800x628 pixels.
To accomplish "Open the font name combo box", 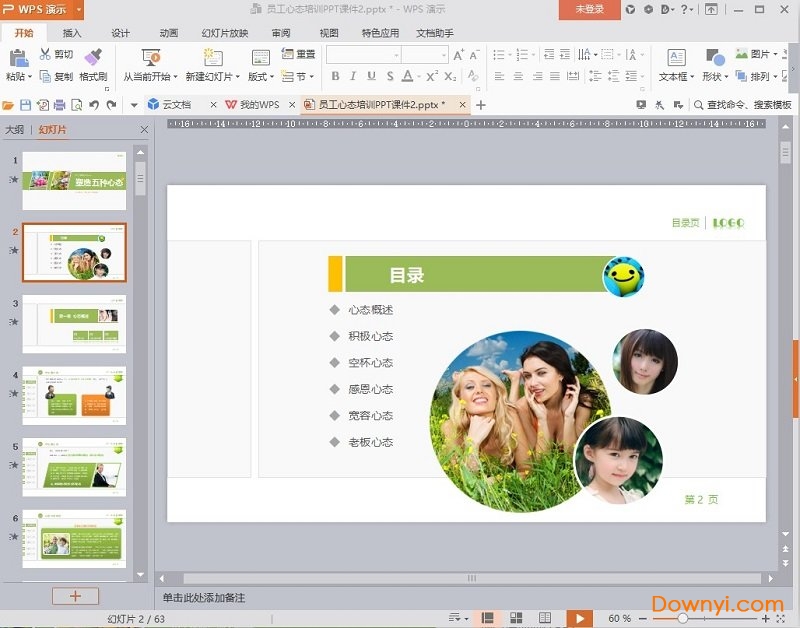I will click(364, 54).
